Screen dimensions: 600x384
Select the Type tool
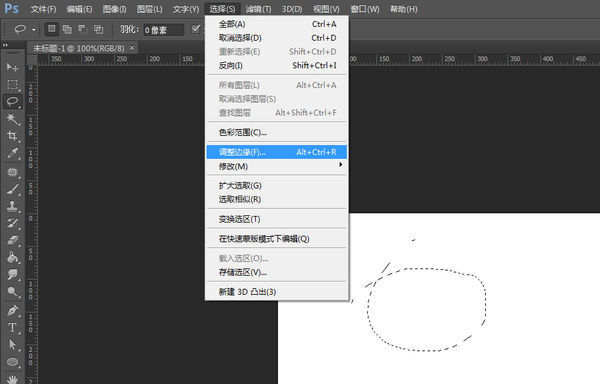coord(12,328)
